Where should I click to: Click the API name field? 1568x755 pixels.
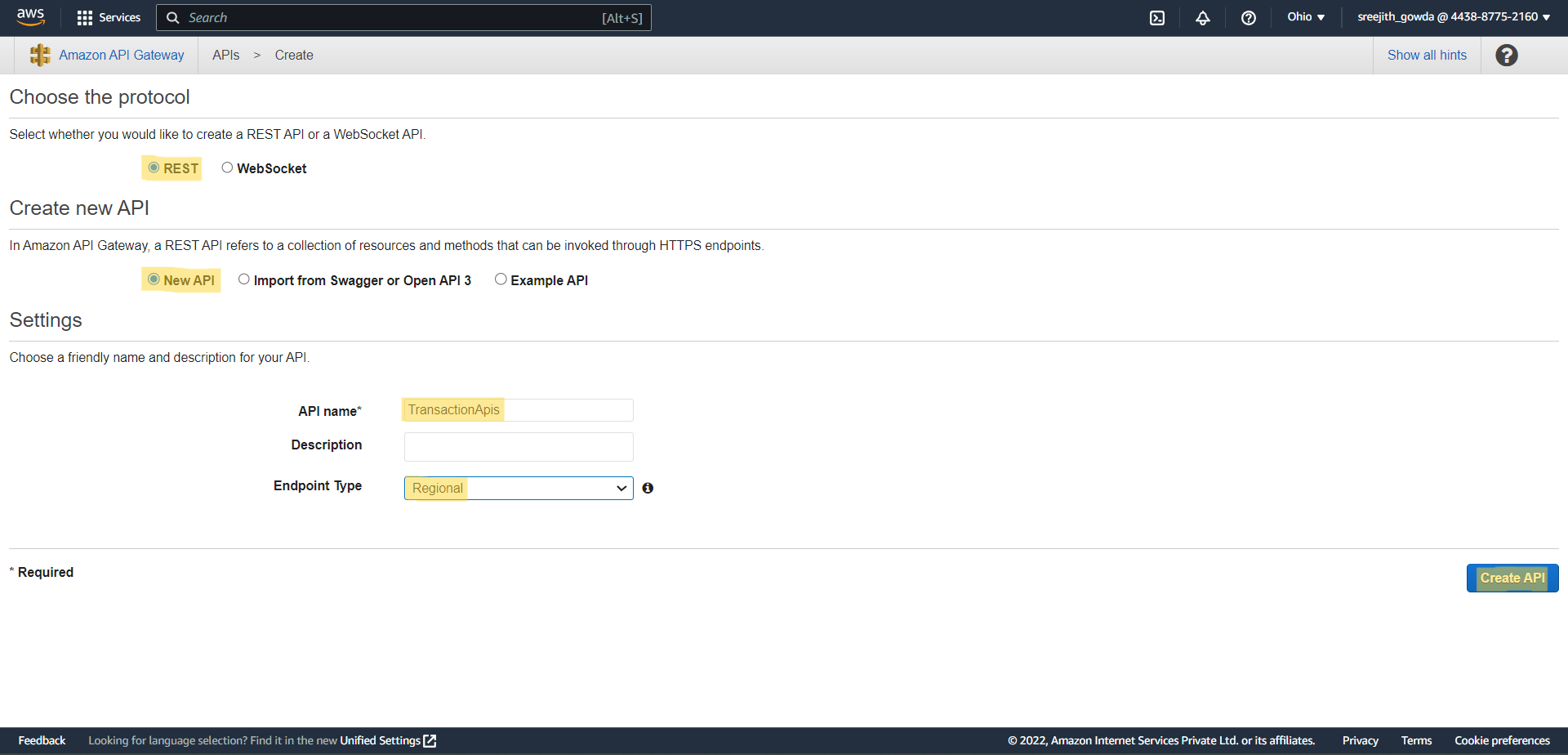[519, 410]
